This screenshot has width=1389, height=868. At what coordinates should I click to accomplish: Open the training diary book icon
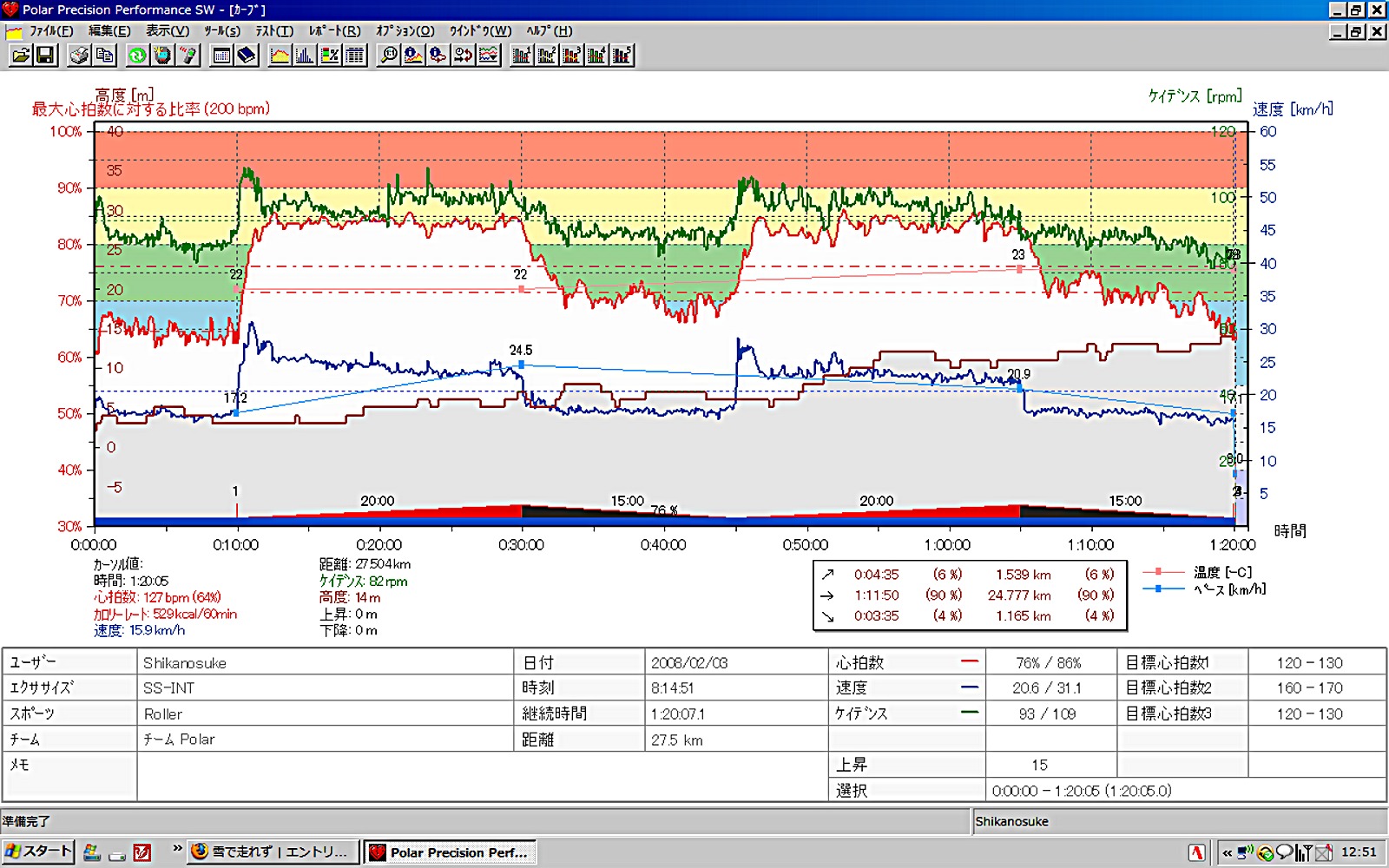[247, 55]
